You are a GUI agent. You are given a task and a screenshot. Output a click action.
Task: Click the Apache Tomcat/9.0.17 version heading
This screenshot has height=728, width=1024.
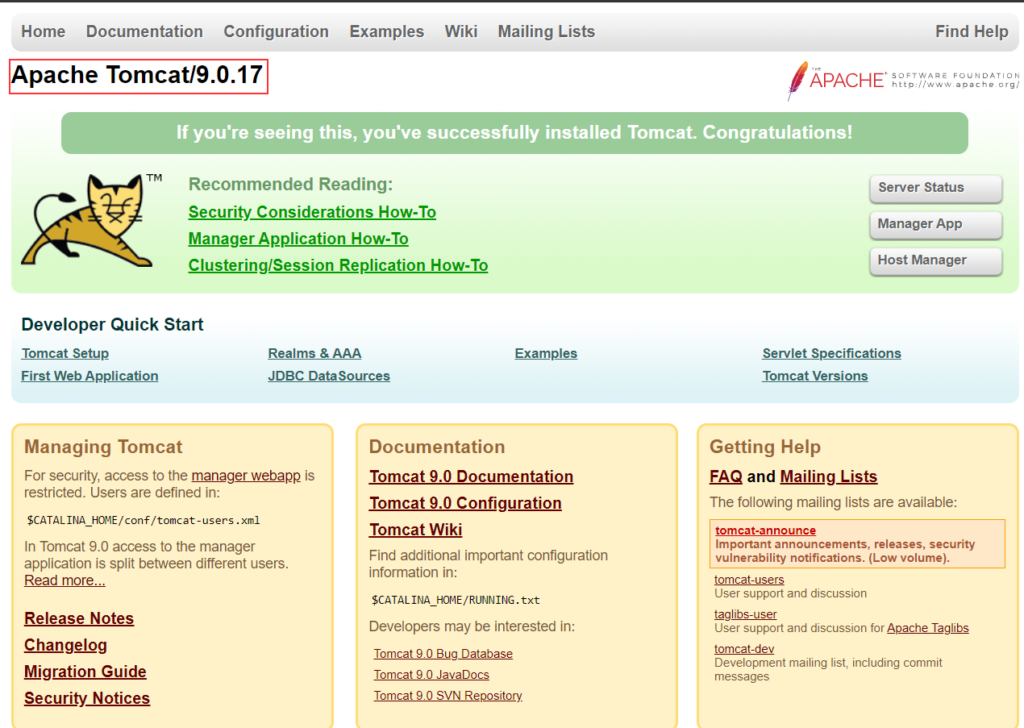(139, 76)
